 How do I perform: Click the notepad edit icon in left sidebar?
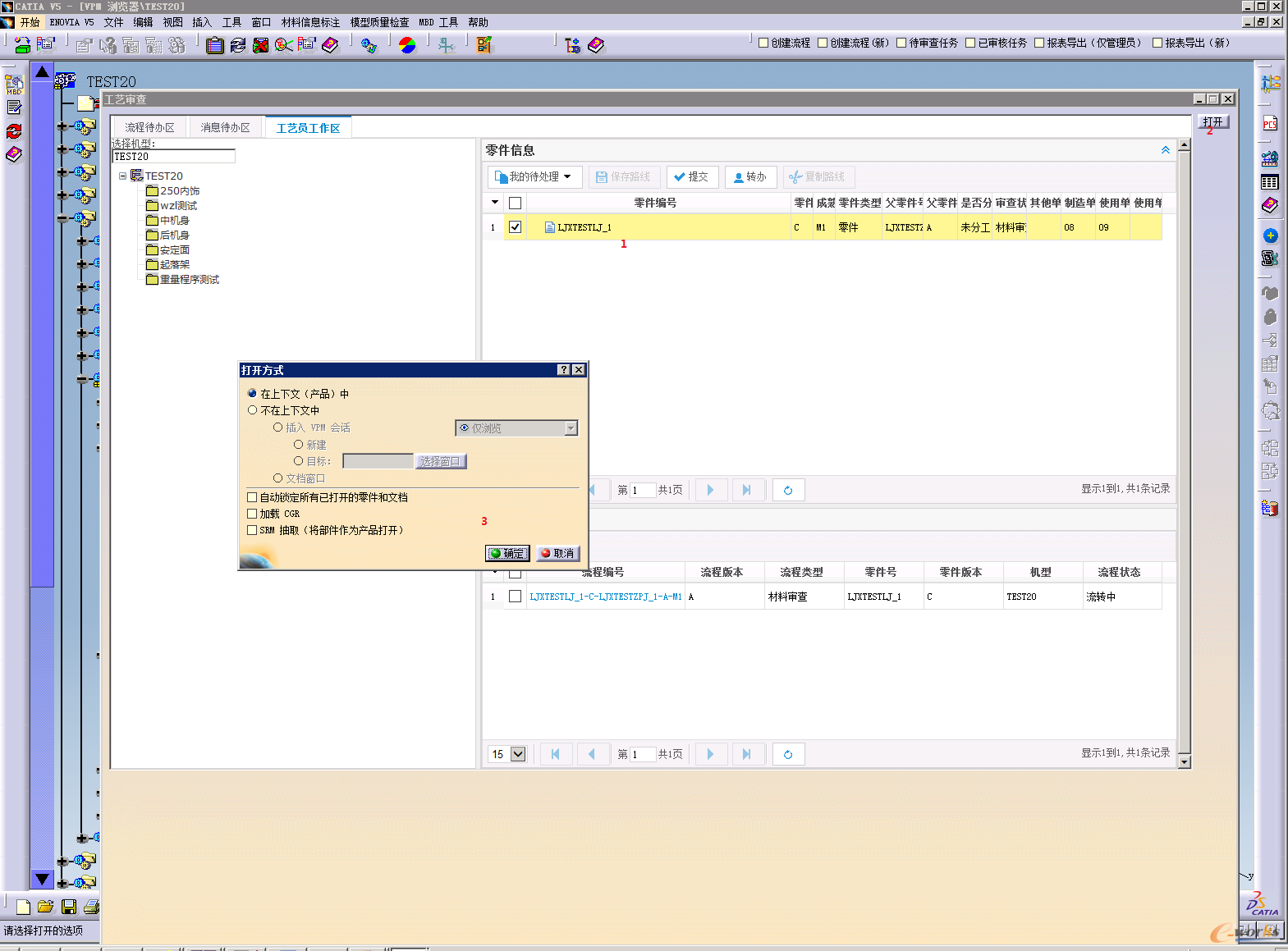click(x=14, y=107)
